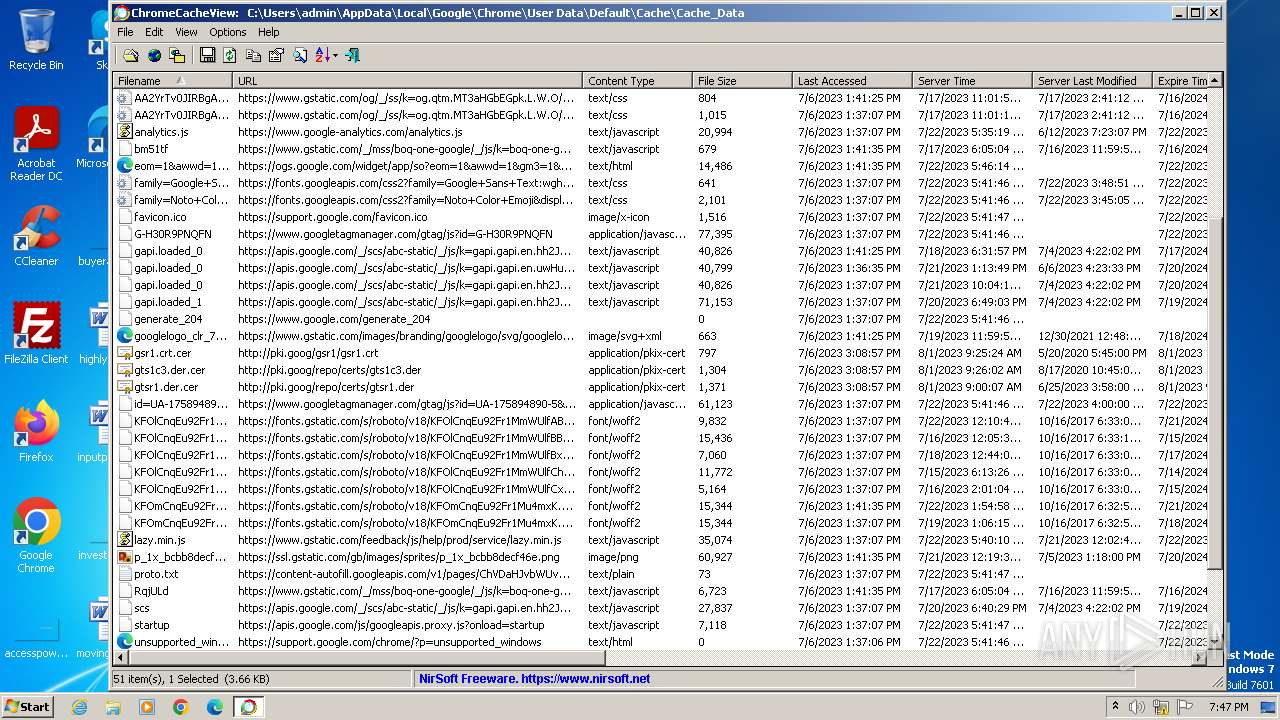The height and width of the screenshot is (720, 1280).
Task: Select the gtsr1.der.cer row
Action: pos(661,387)
